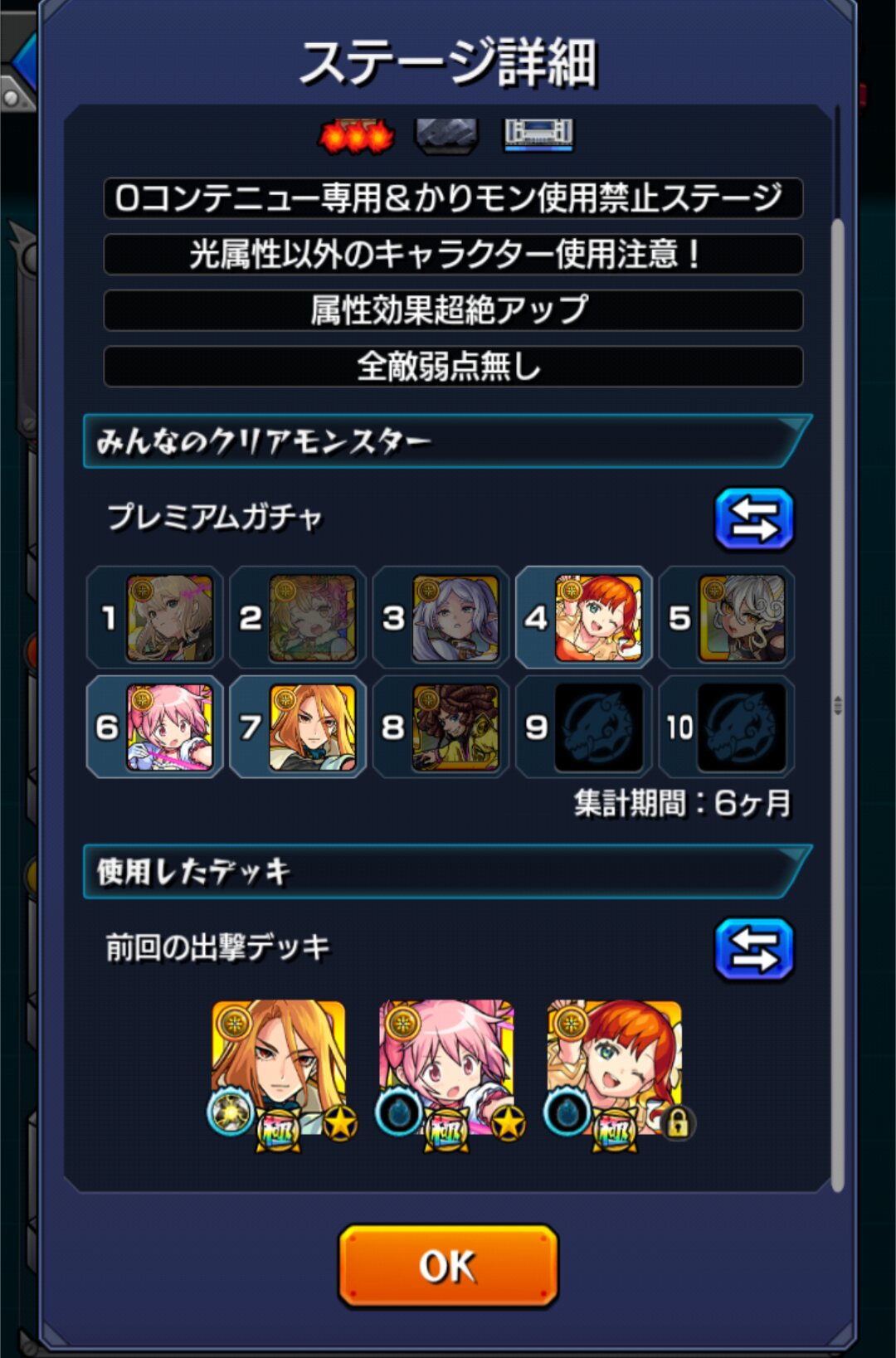
Task: Select rank 3 silver-haired elf monster
Action: [x=455, y=618]
